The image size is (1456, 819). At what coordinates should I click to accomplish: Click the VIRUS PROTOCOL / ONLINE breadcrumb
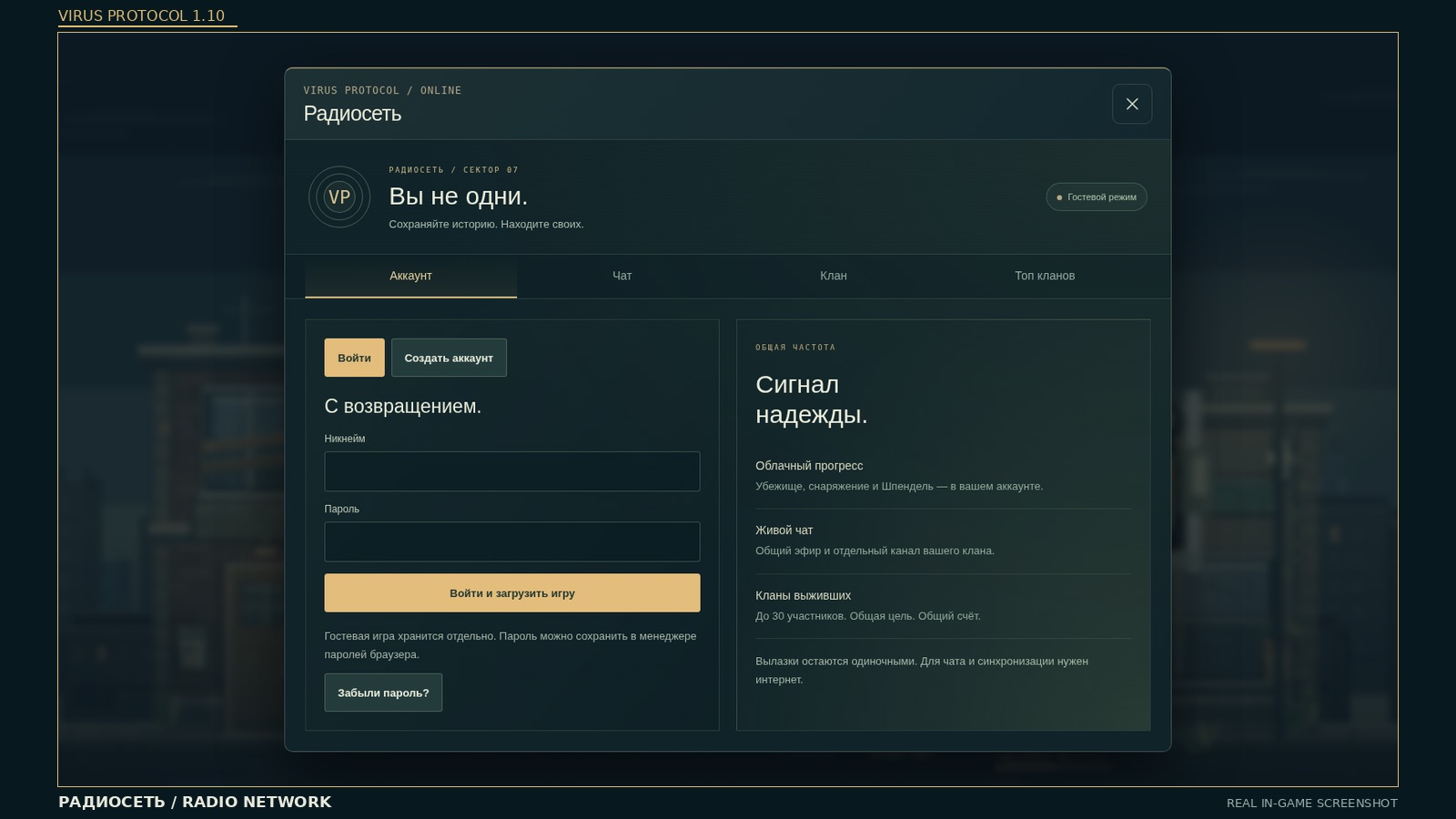[x=382, y=90]
